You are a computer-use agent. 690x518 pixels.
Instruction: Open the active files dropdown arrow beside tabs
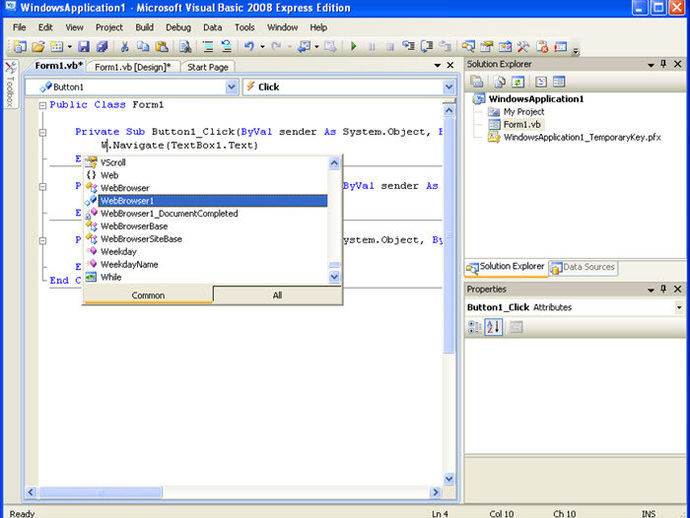[437, 66]
